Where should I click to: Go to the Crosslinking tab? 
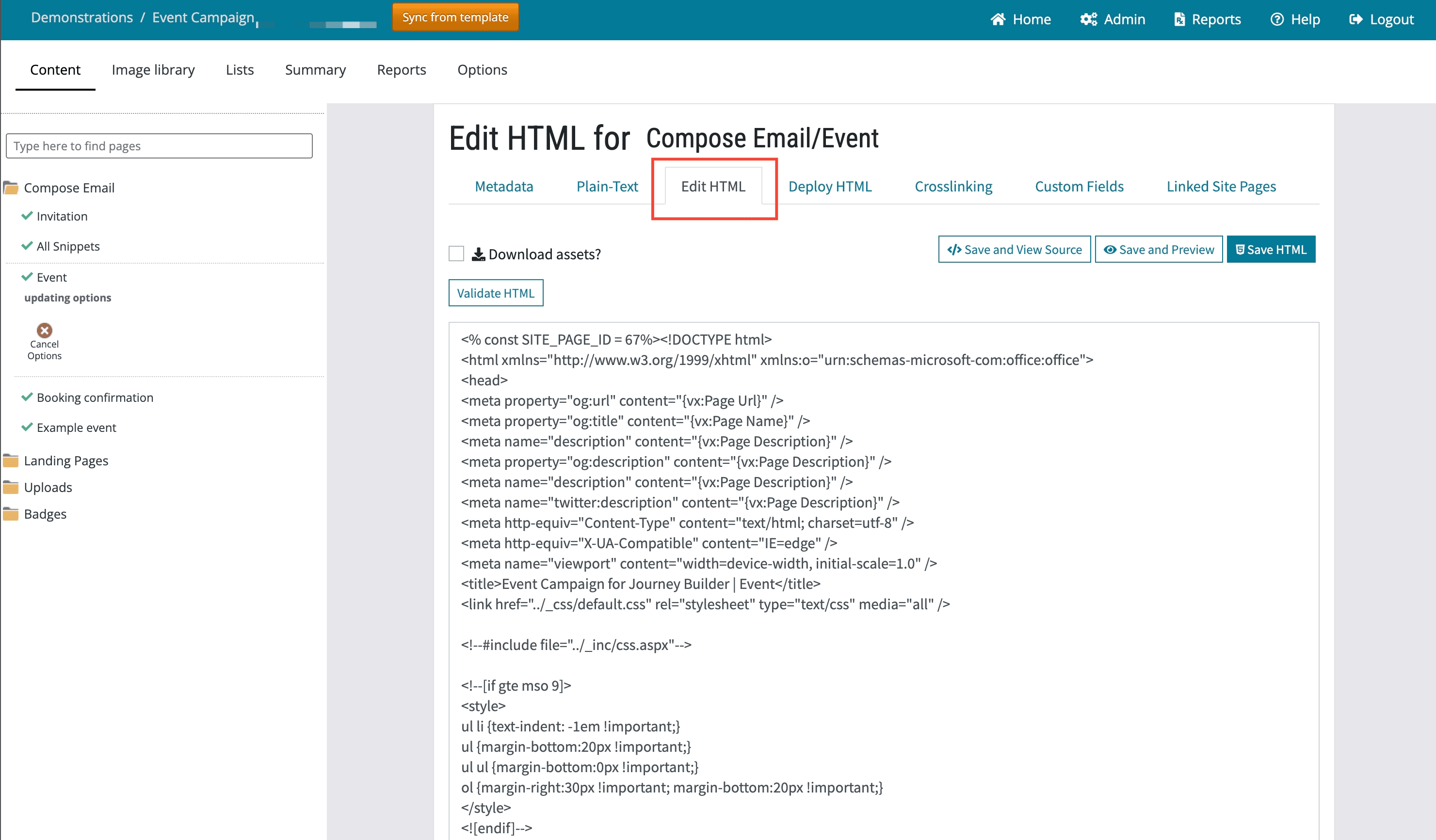coord(953,186)
